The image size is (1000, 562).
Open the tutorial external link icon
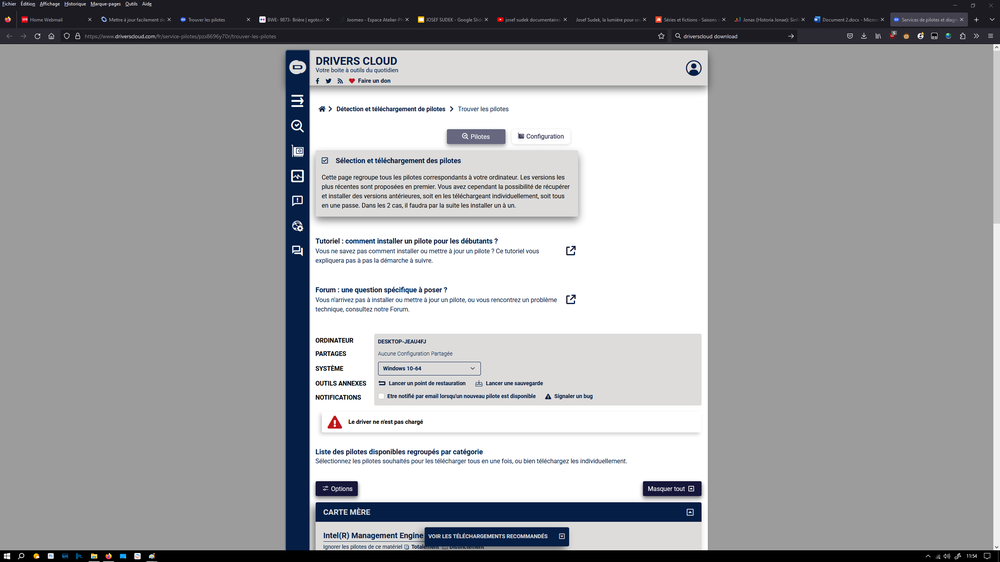click(571, 250)
